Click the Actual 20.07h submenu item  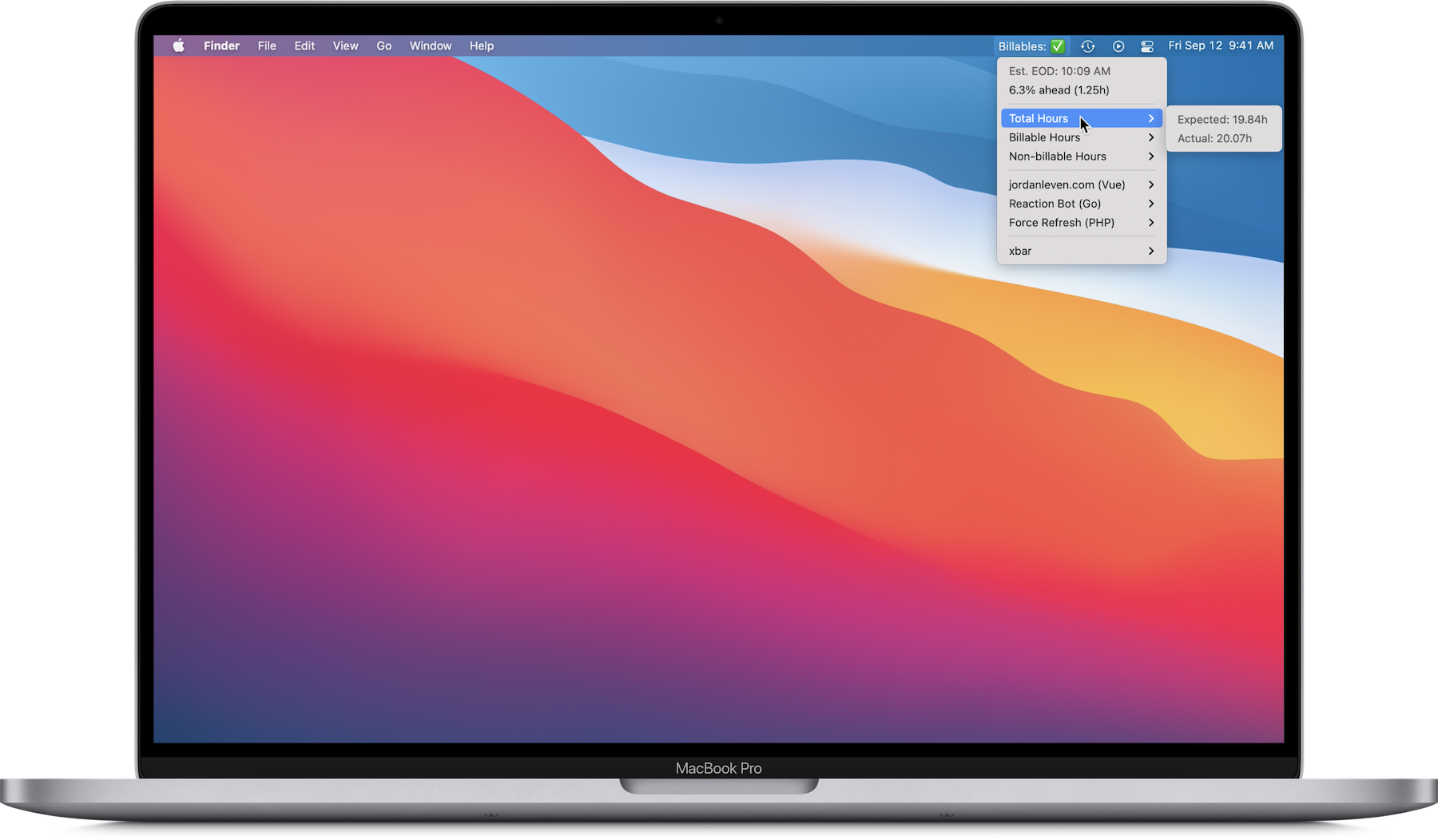click(x=1214, y=139)
